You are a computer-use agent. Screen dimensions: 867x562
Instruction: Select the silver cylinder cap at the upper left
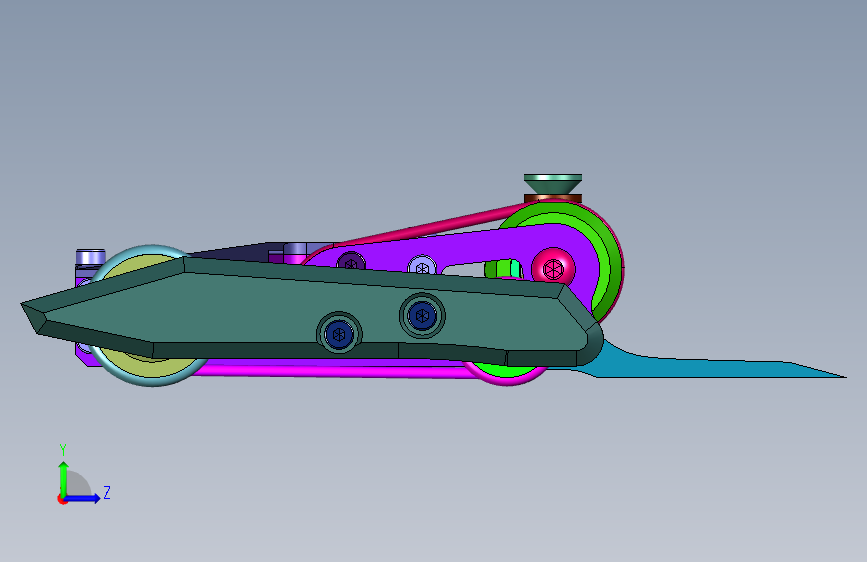tap(91, 257)
